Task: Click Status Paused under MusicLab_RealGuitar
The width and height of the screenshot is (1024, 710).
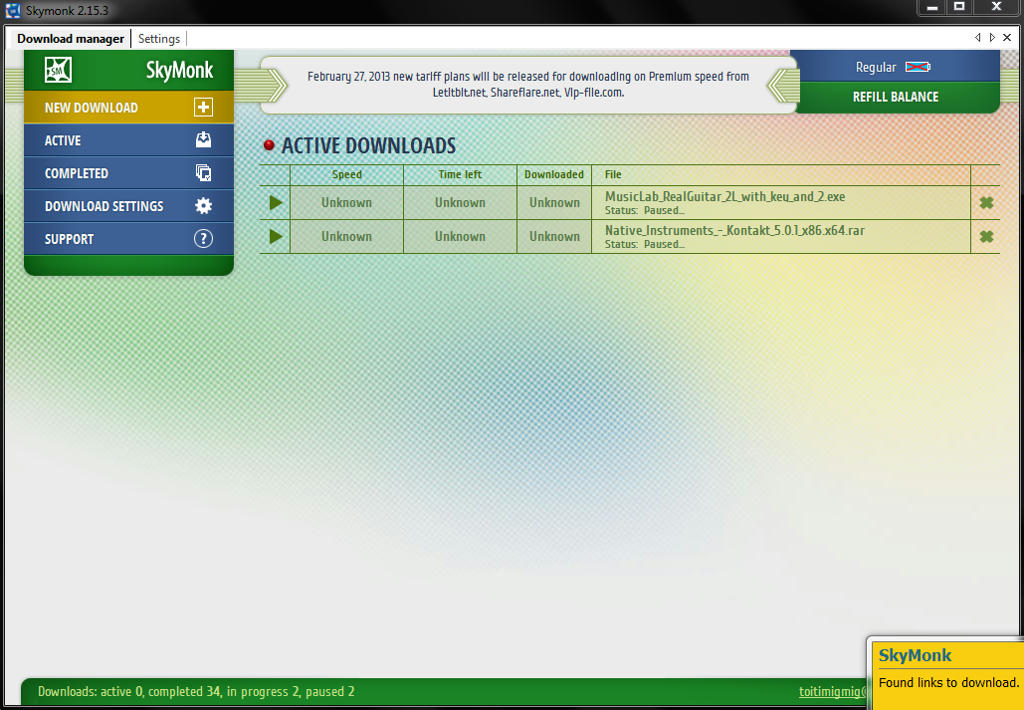Action: point(645,210)
